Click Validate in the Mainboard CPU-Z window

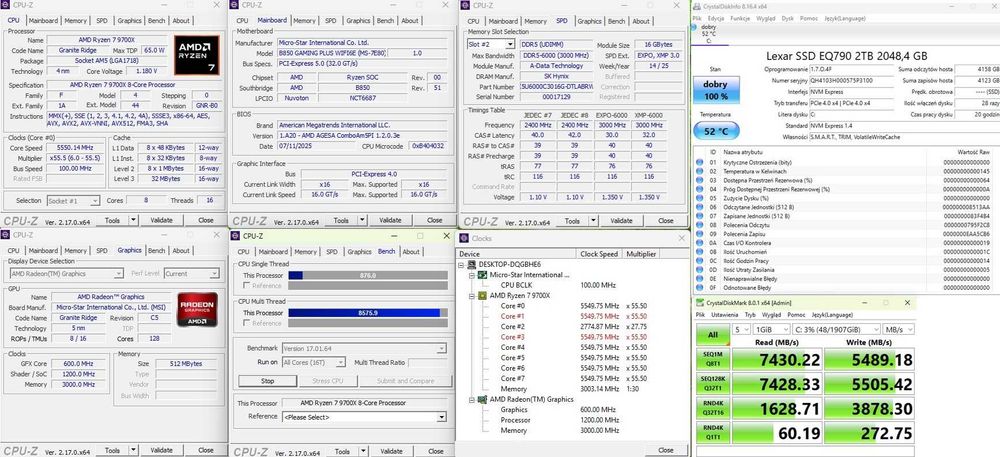pyautogui.click(x=390, y=220)
